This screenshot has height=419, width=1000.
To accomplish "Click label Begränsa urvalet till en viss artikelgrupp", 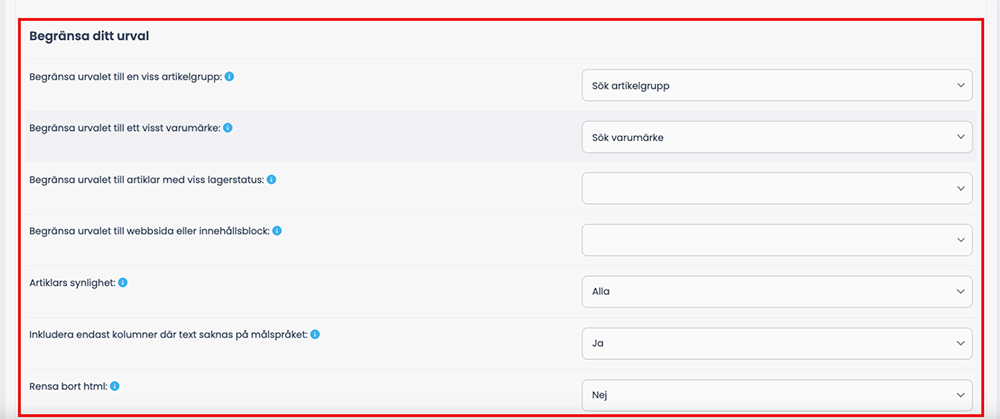I will coord(126,77).
